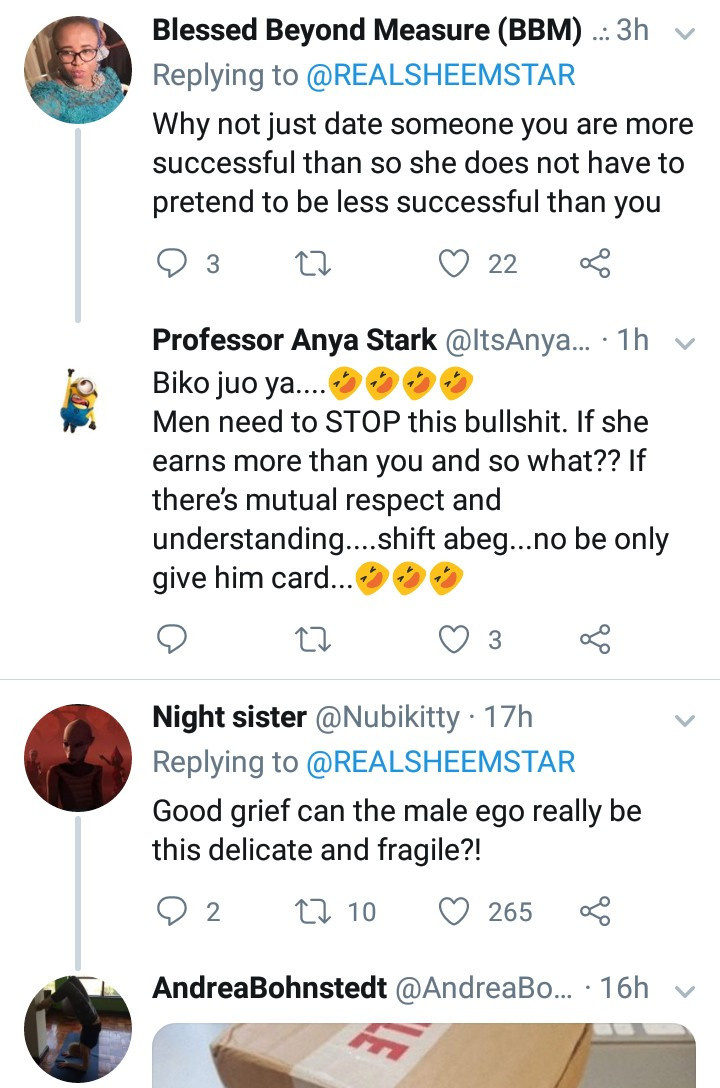Open AndreaBohnstedt's attached image

click(x=424, y=1055)
